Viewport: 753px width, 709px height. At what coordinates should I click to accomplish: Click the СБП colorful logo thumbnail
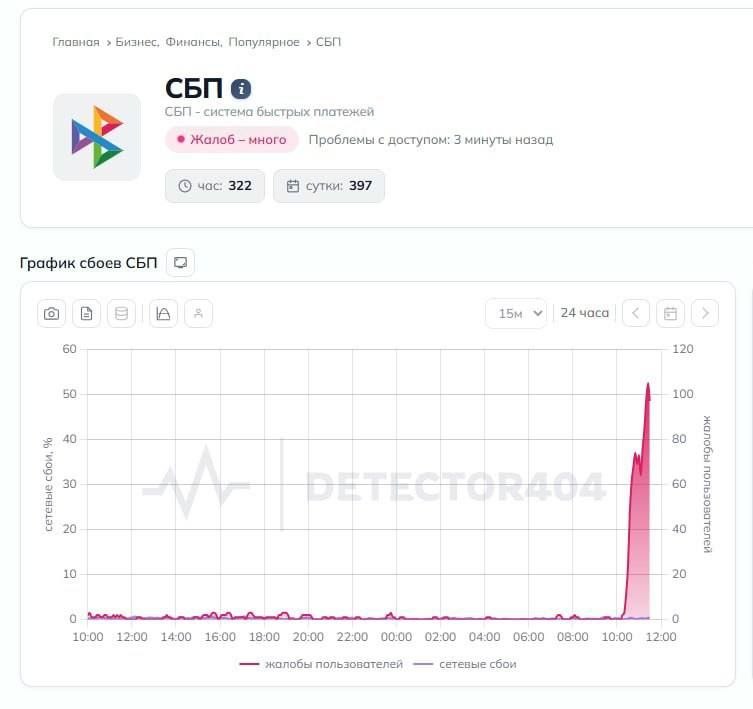click(x=97, y=137)
